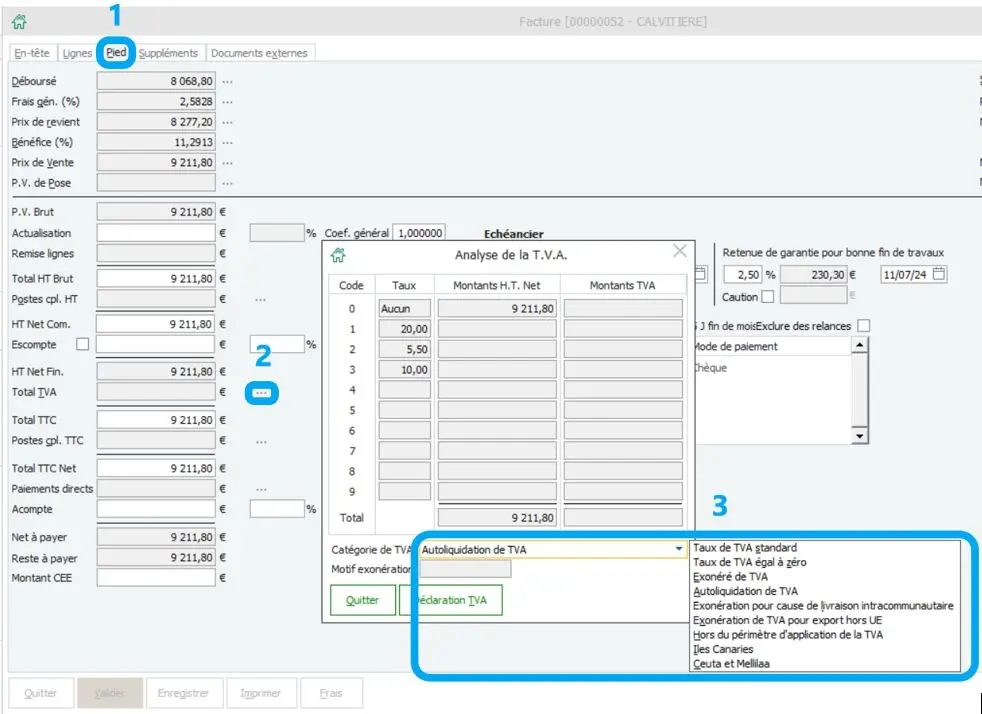The image size is (982, 714).
Task: Click the home icon in the Analyse de la T.V.A. dialog
Action: pyautogui.click(x=338, y=255)
